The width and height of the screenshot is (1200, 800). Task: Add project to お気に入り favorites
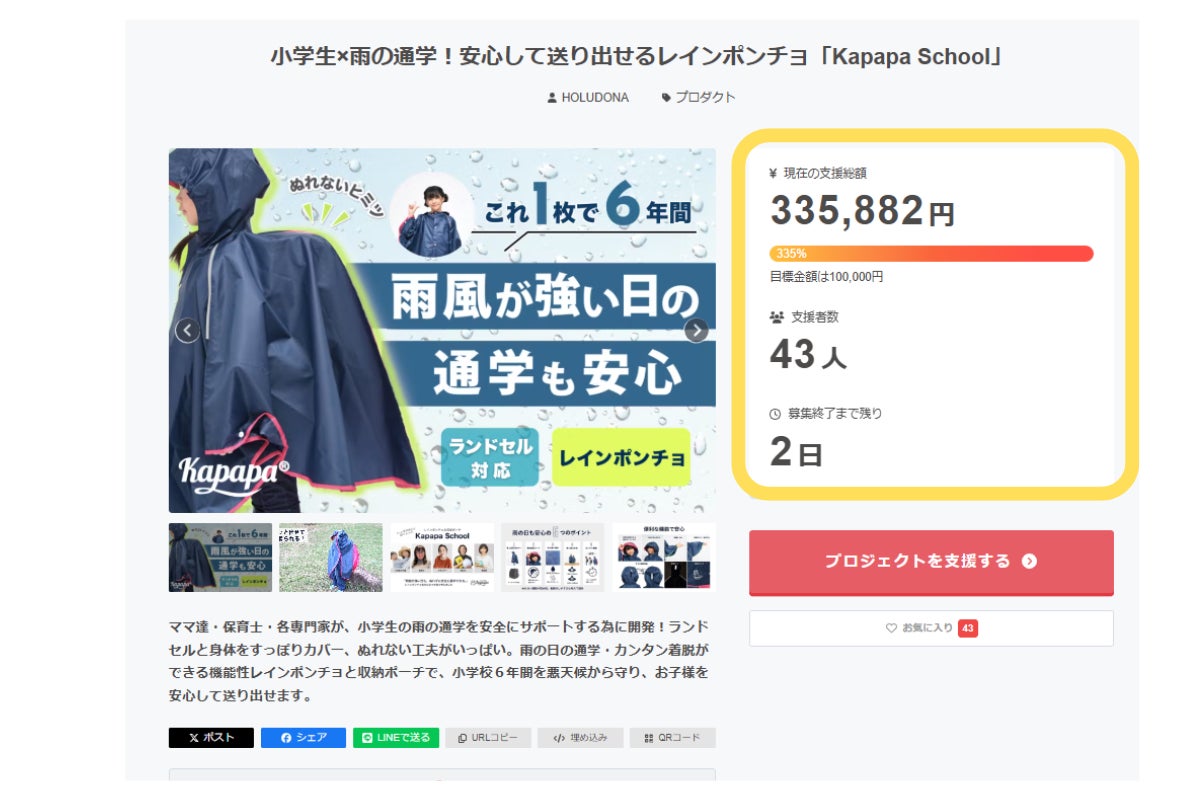point(930,628)
